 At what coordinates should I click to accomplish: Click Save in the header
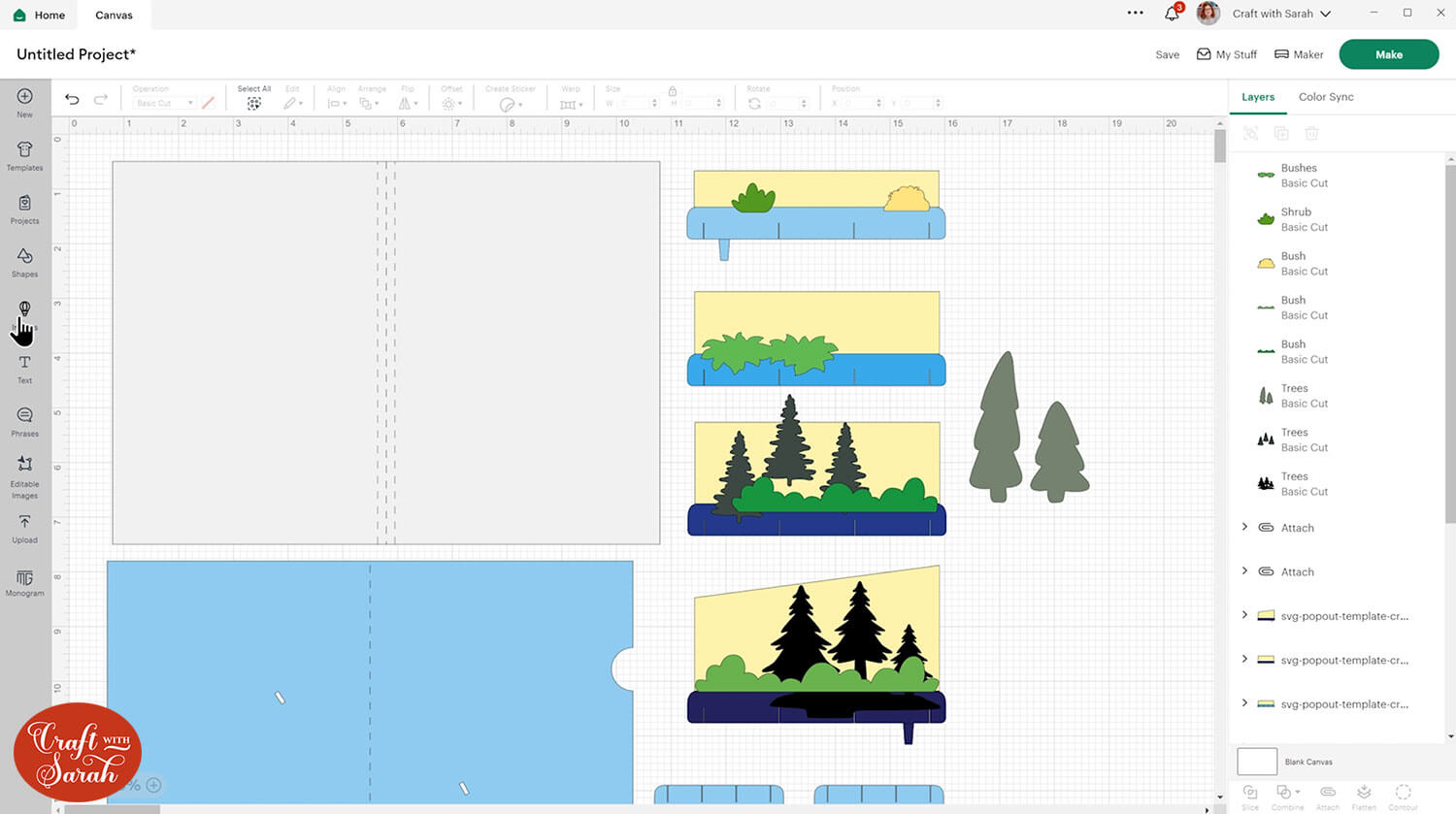pyautogui.click(x=1167, y=55)
